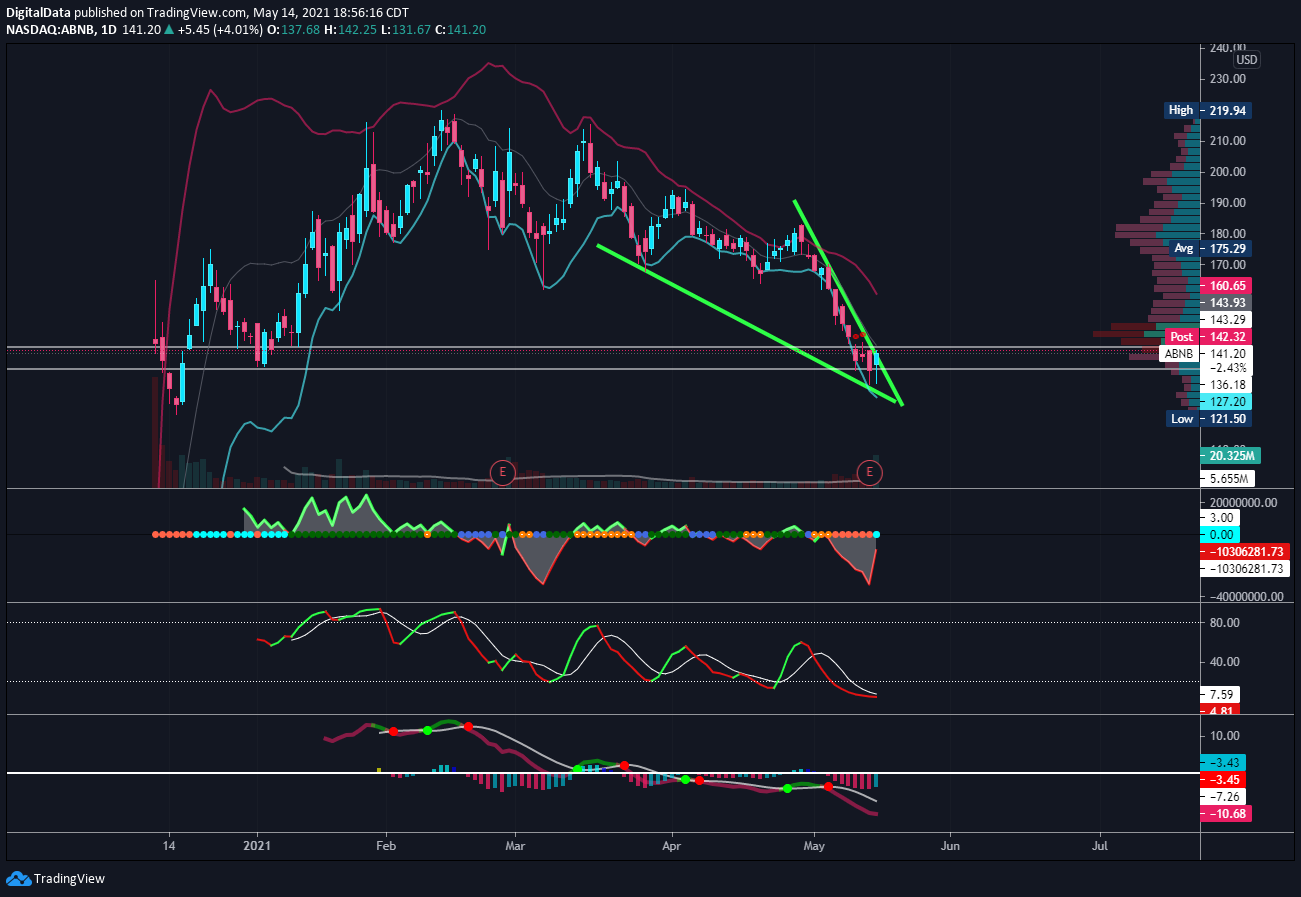Click the pink -10.68 MACD label
The width and height of the screenshot is (1301, 897).
tap(1225, 814)
